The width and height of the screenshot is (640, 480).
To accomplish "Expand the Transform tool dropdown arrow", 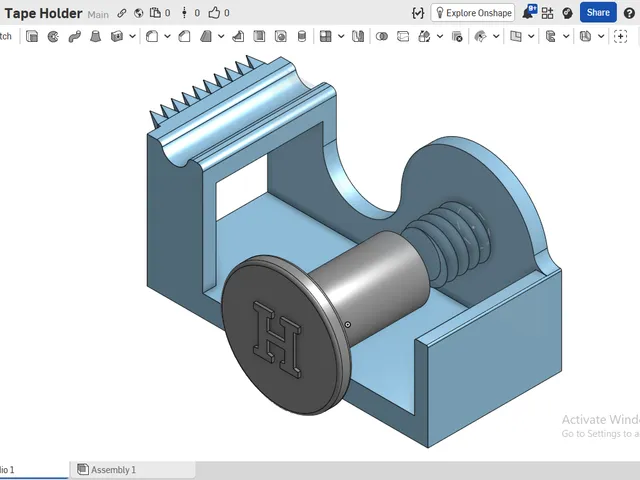I will coord(440,37).
